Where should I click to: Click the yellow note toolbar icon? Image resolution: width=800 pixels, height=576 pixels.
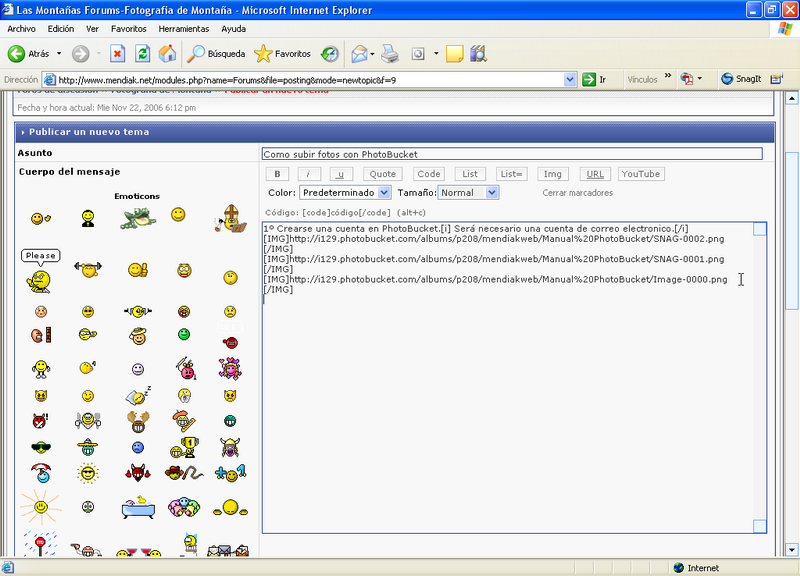coord(454,54)
